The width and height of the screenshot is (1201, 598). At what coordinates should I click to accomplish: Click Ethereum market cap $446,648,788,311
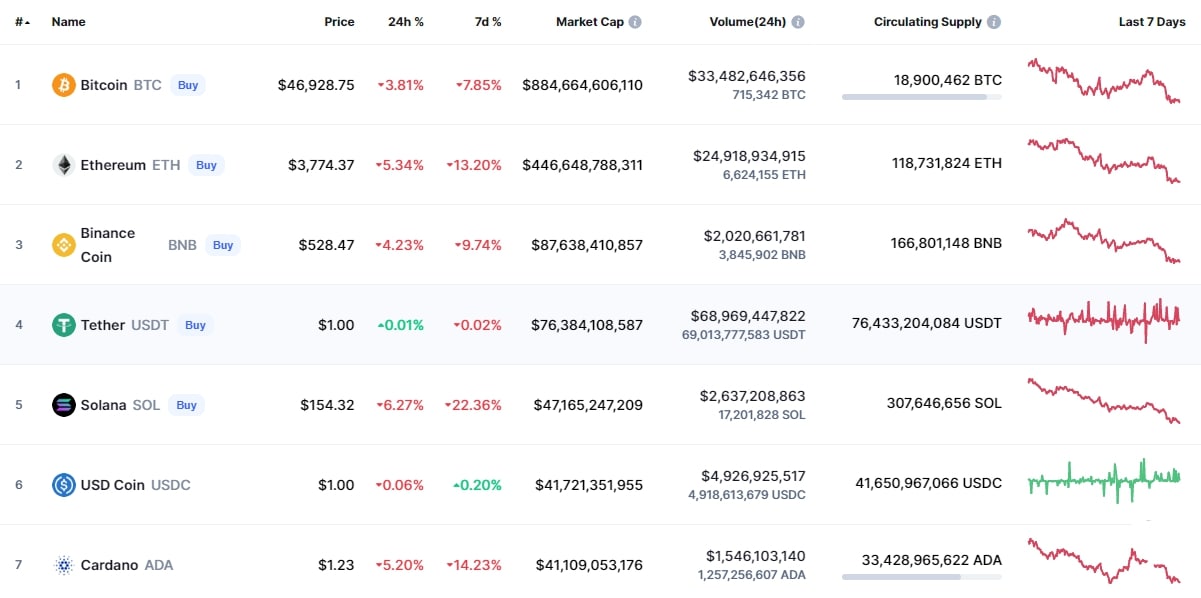pyautogui.click(x=582, y=165)
